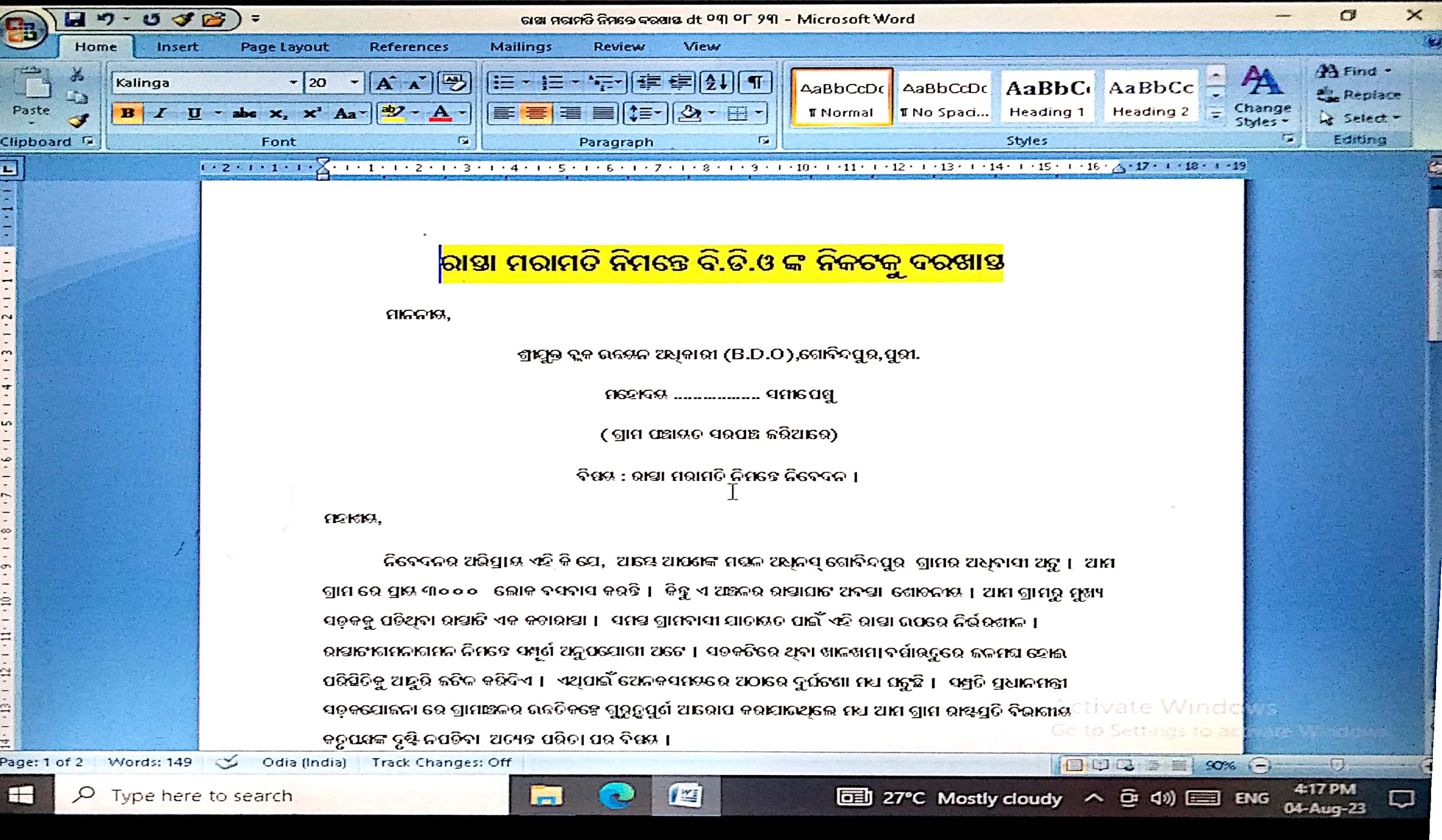Toggle Italic formatting
The image size is (1442, 840).
point(160,113)
